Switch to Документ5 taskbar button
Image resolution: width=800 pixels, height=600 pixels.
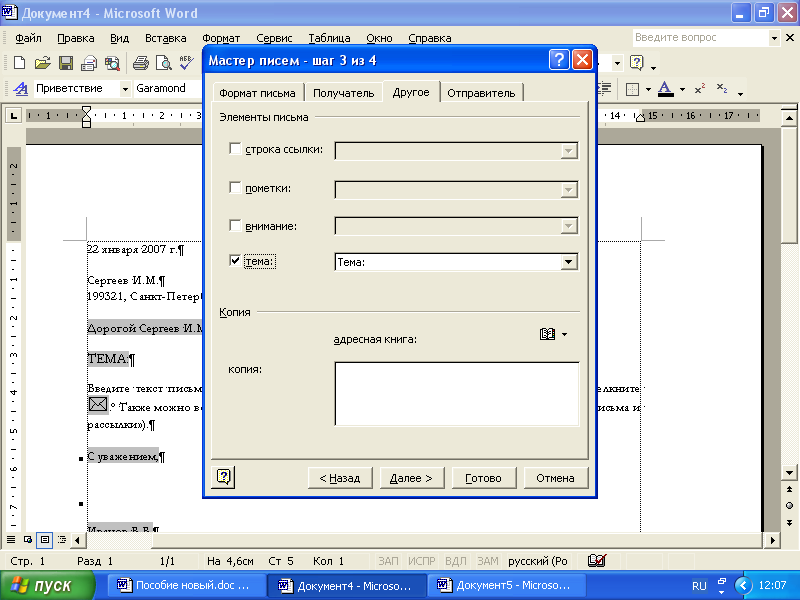pos(505,585)
